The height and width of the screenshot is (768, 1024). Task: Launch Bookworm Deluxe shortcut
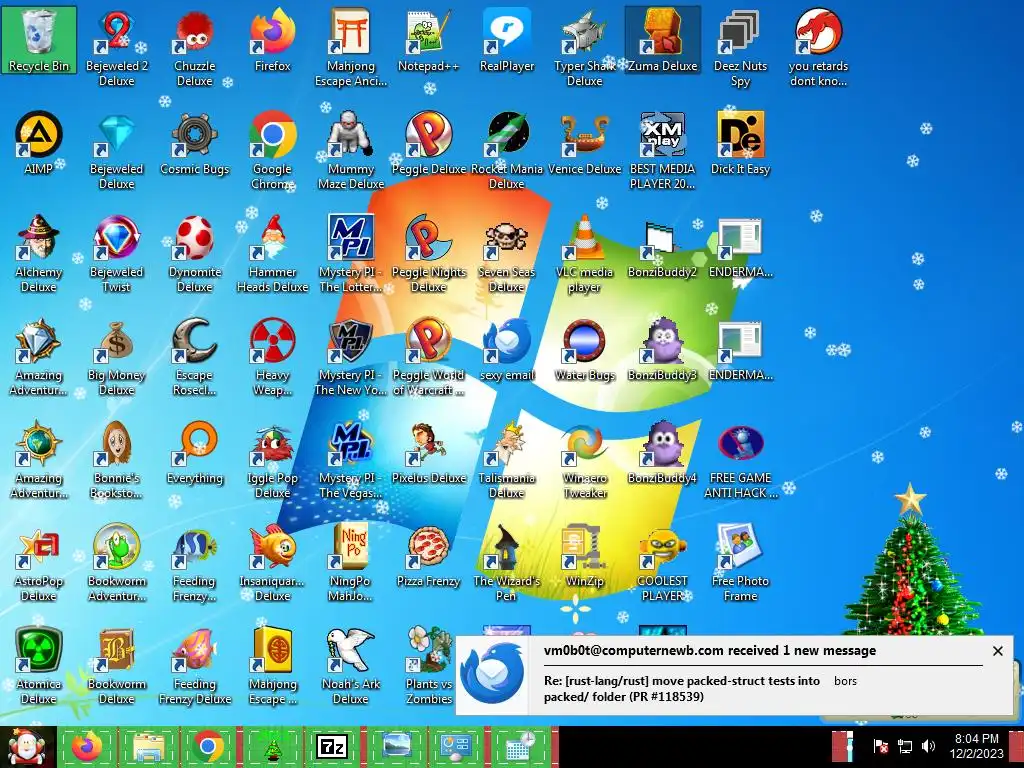pos(116,666)
